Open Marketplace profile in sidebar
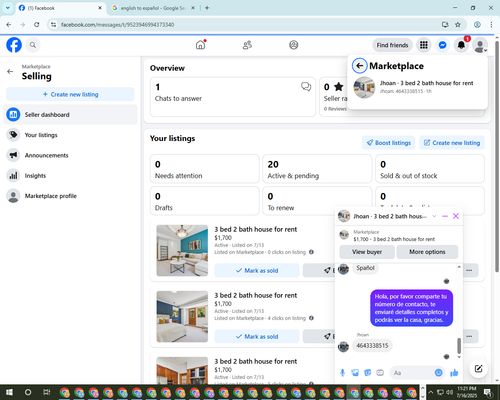Screen dimensions: 500x400 pyautogui.click(x=70, y=196)
